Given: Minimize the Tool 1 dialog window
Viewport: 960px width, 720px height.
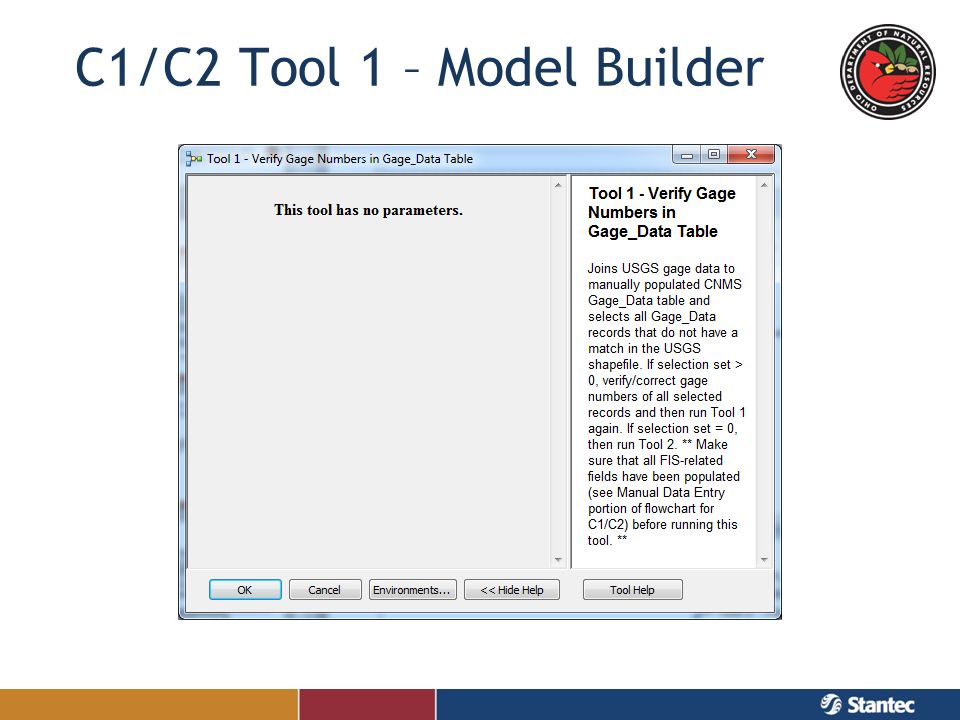Looking at the screenshot, I should coord(687,155).
